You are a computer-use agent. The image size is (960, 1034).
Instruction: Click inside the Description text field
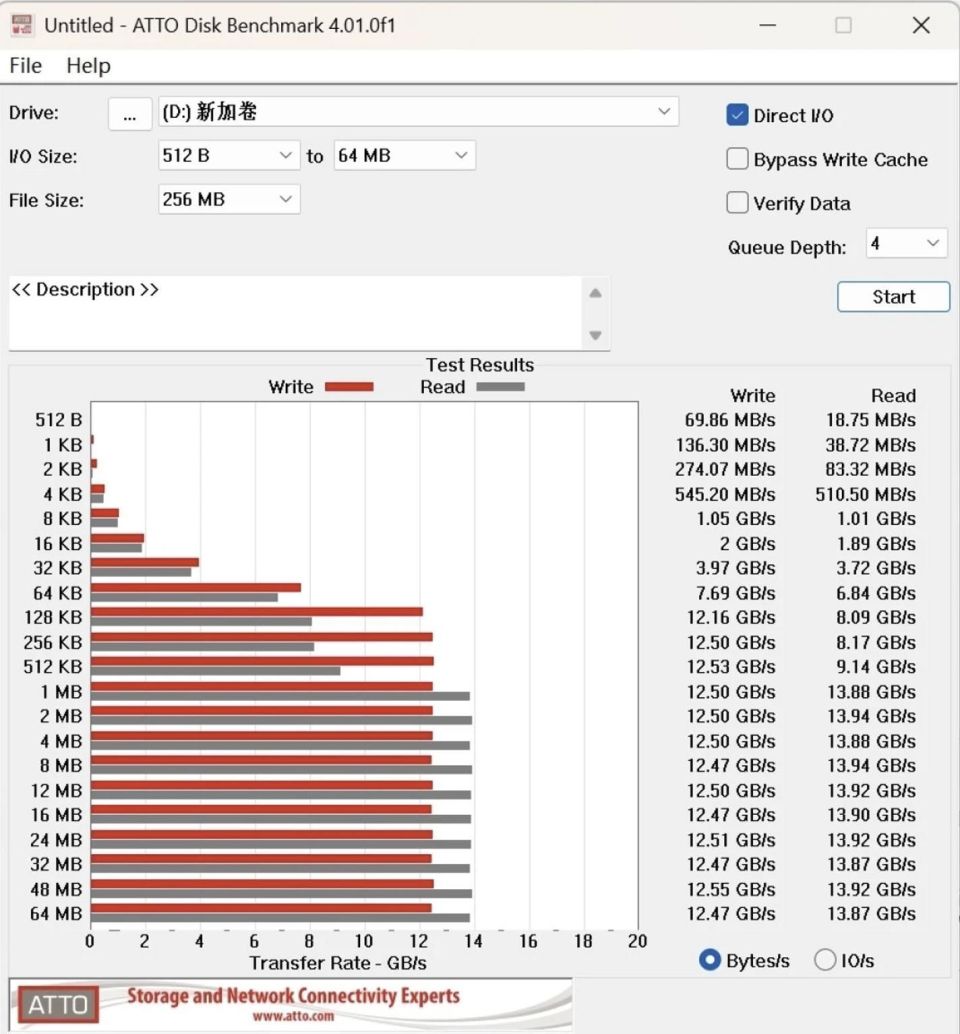coord(295,313)
